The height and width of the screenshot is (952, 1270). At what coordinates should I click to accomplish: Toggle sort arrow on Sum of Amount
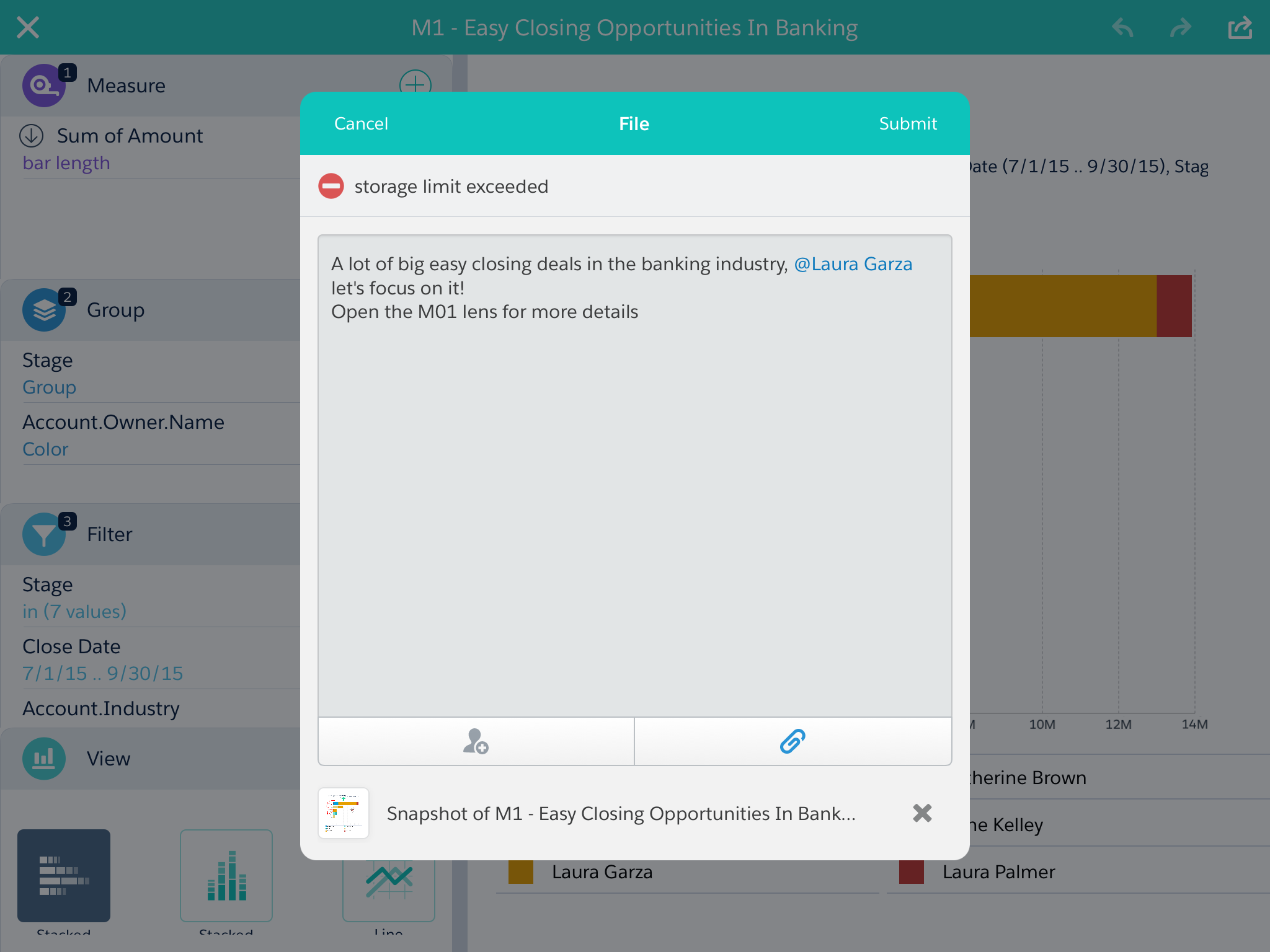tap(32, 136)
